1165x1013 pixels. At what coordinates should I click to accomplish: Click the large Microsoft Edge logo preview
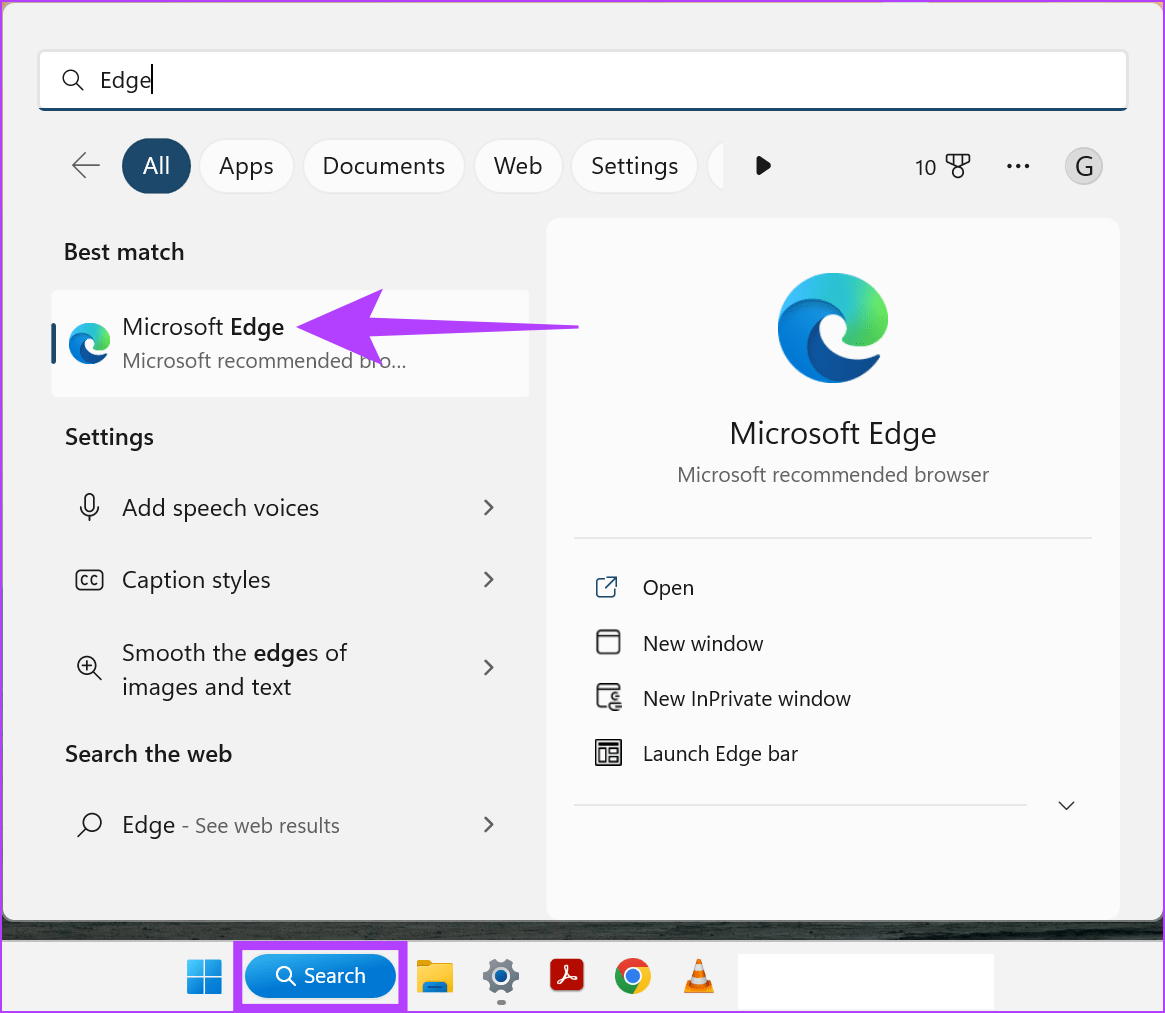click(832, 328)
